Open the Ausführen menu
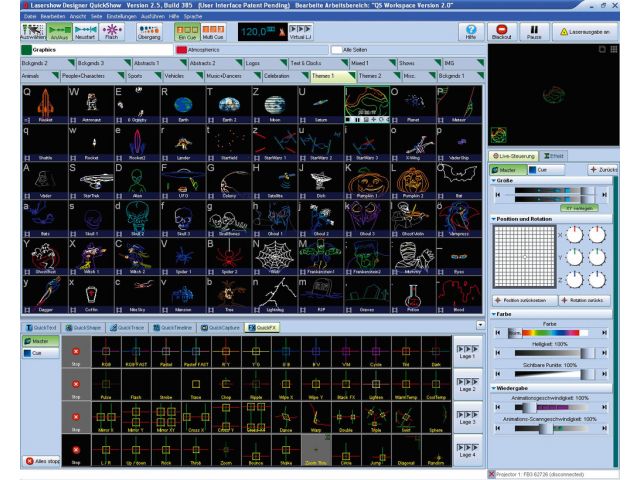640x480 pixels. [153, 16]
